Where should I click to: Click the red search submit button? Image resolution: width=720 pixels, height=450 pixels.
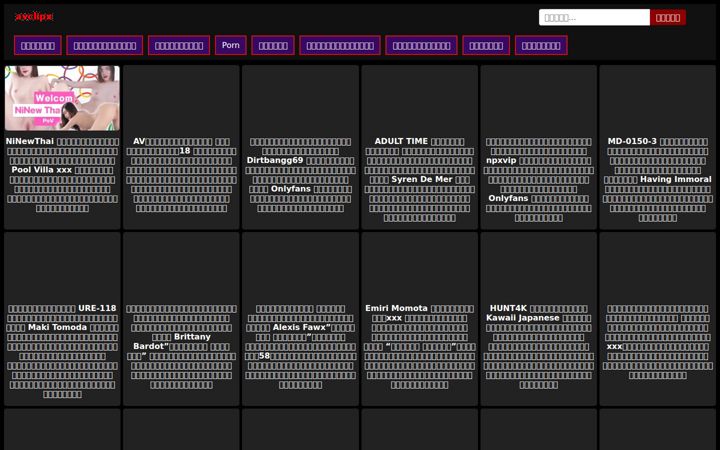click(668, 18)
